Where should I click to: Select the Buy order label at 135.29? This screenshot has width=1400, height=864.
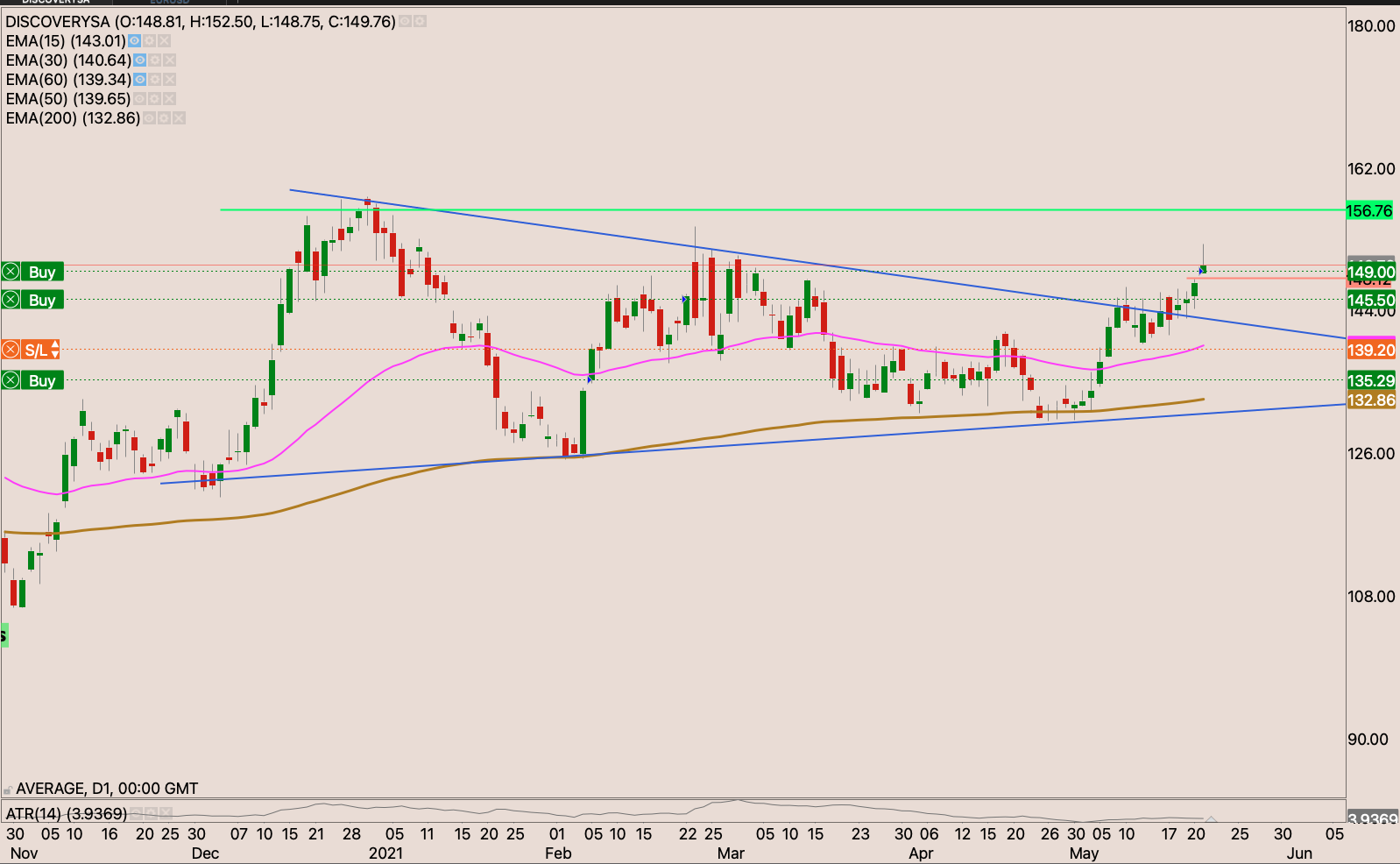(41, 380)
